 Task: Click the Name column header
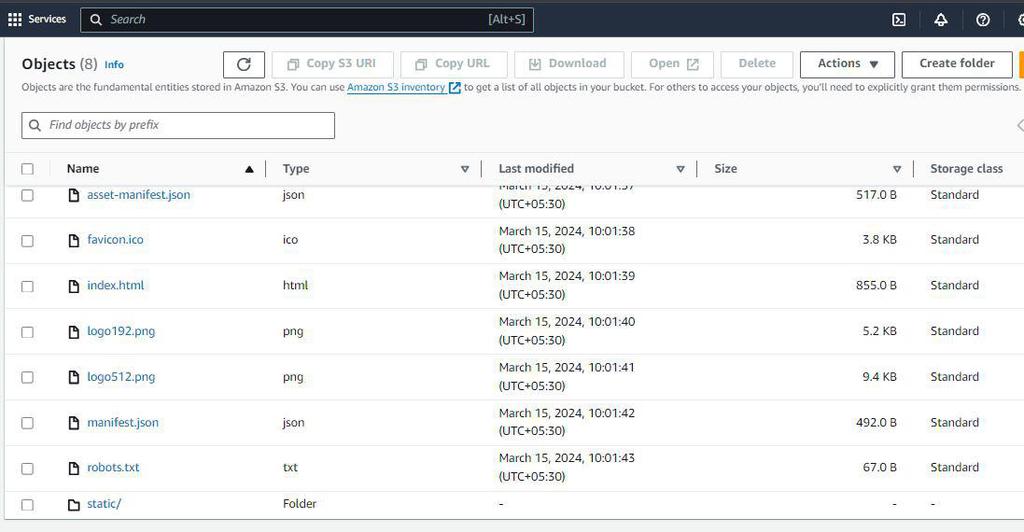coord(83,168)
